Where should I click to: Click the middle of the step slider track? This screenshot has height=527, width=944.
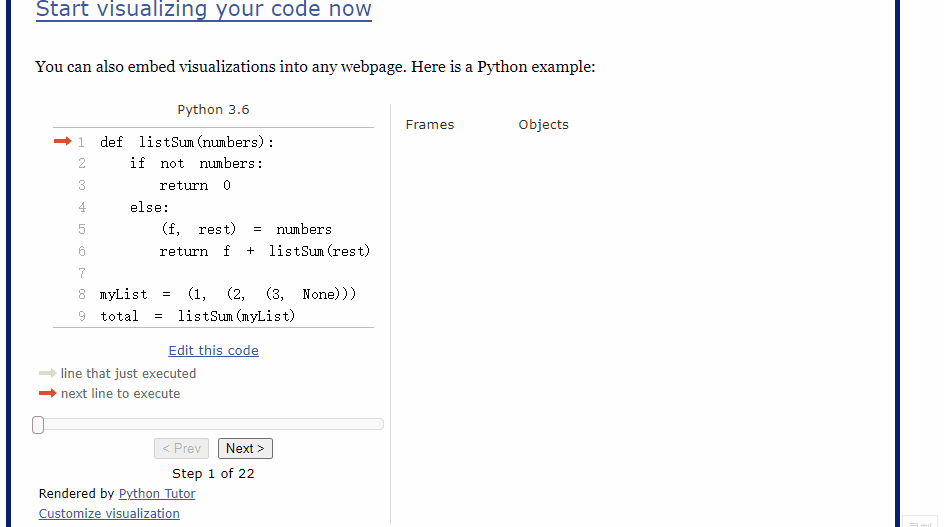(208, 424)
